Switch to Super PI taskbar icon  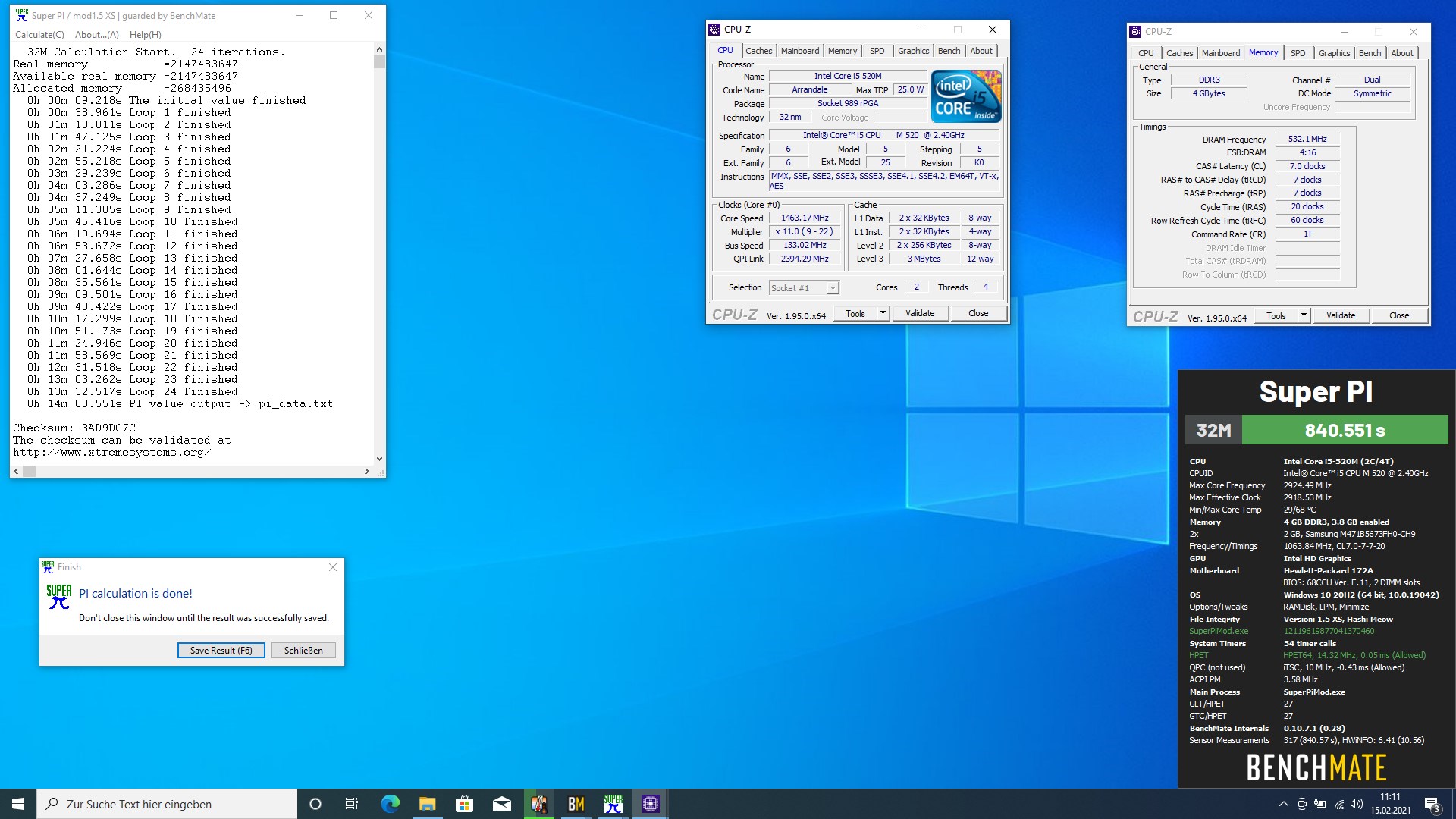pos(613,804)
